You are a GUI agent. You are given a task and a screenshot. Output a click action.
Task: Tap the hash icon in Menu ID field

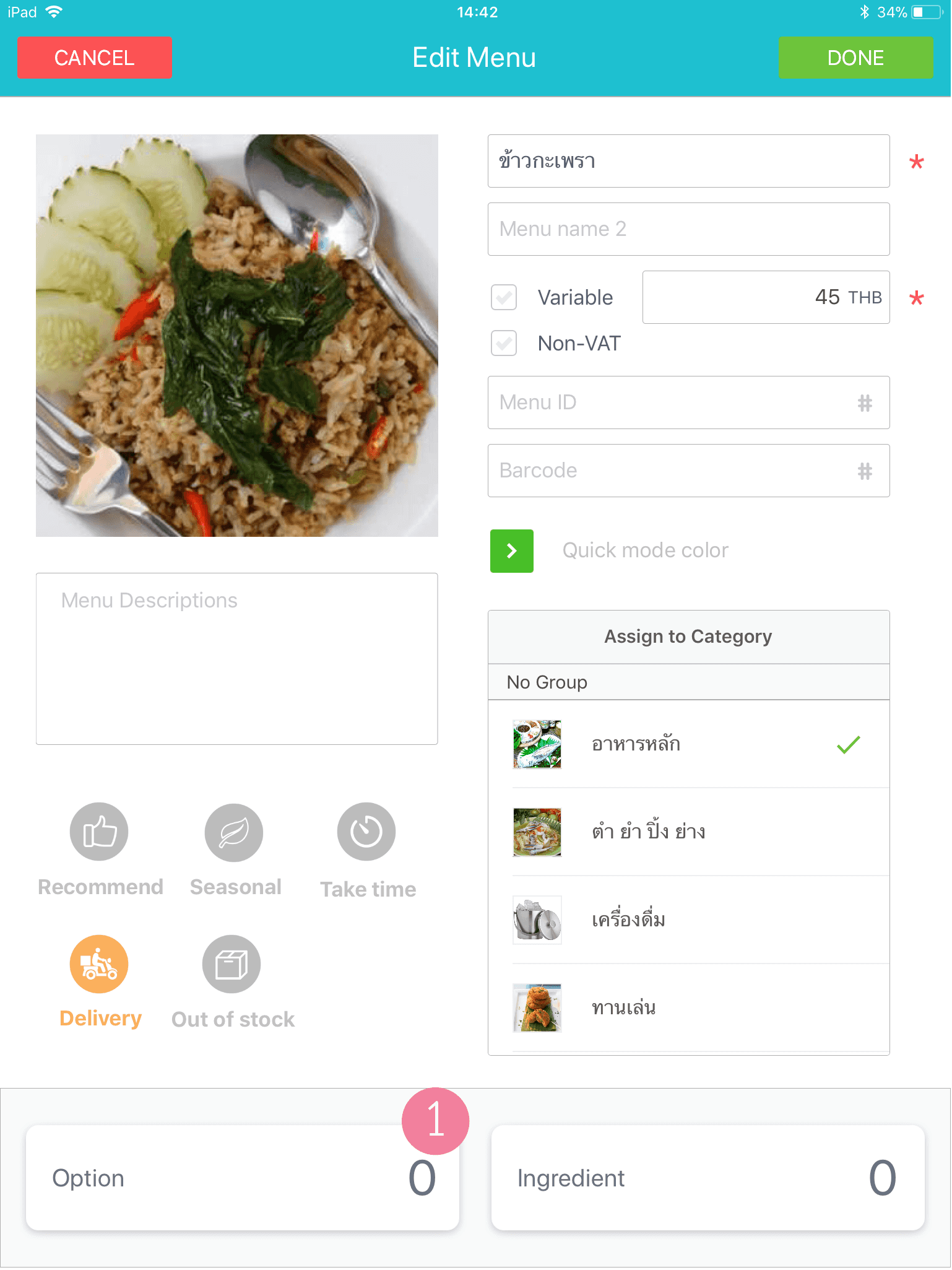point(865,403)
